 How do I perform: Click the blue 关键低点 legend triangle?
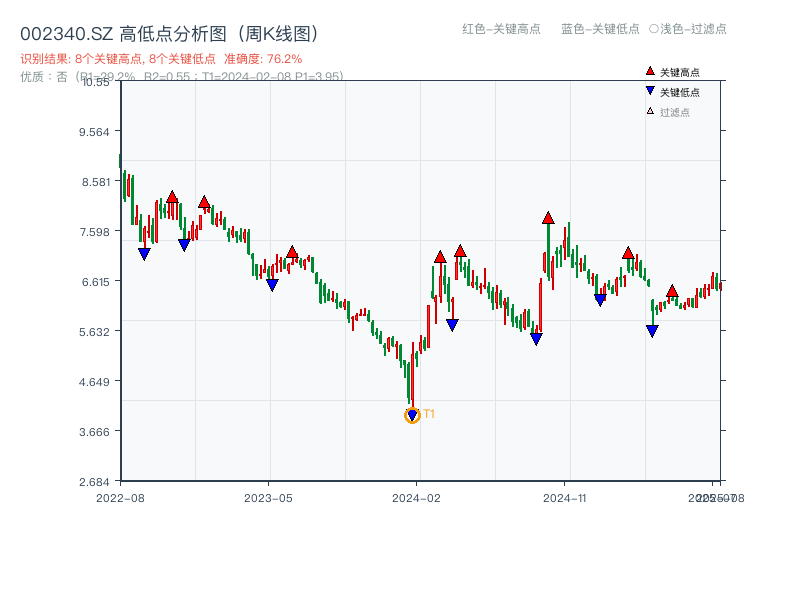(650, 91)
